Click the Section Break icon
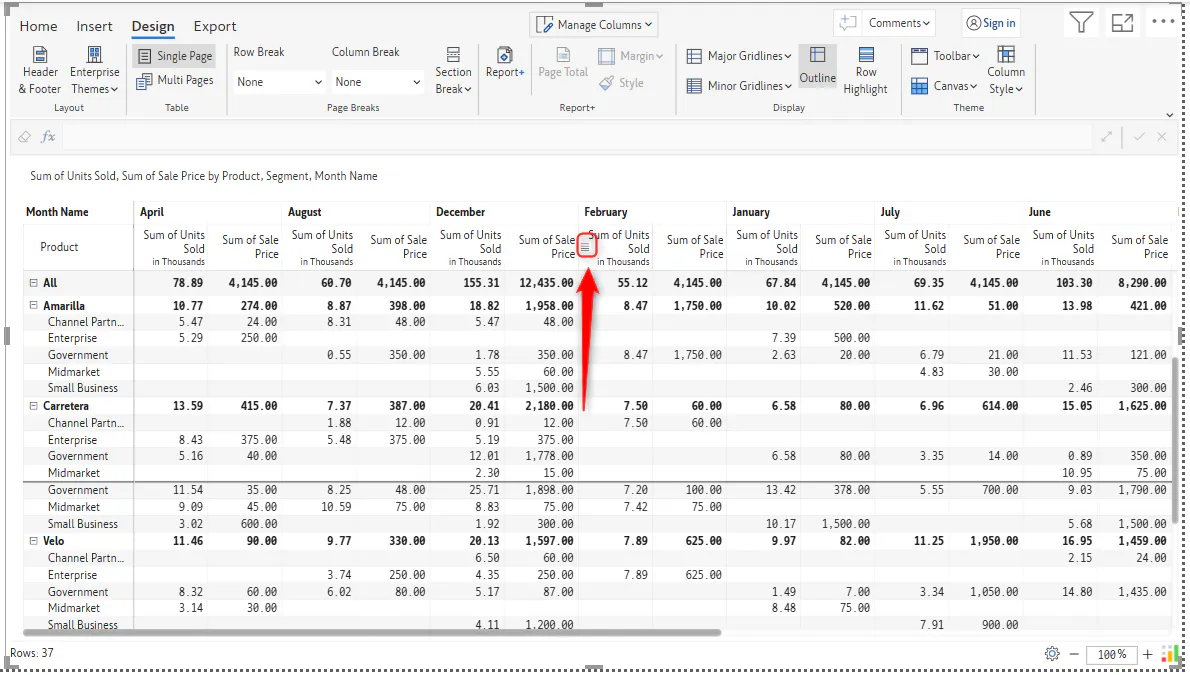Screen dimensions: 1190x675 (x=453, y=55)
